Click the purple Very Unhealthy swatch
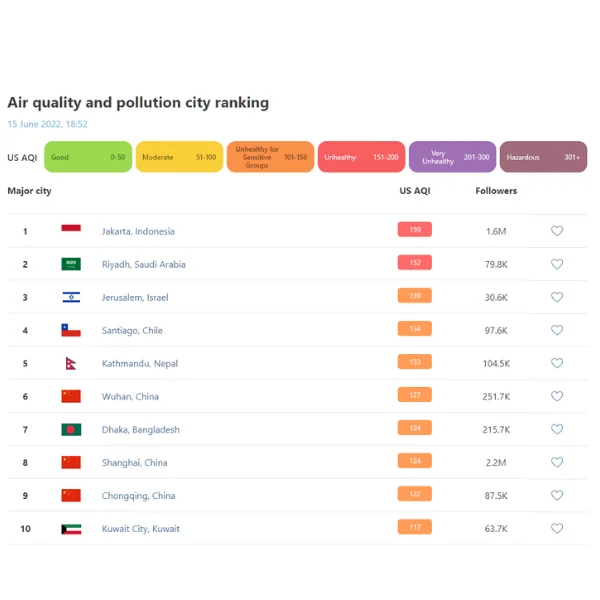This screenshot has width=600, height=600. click(452, 157)
